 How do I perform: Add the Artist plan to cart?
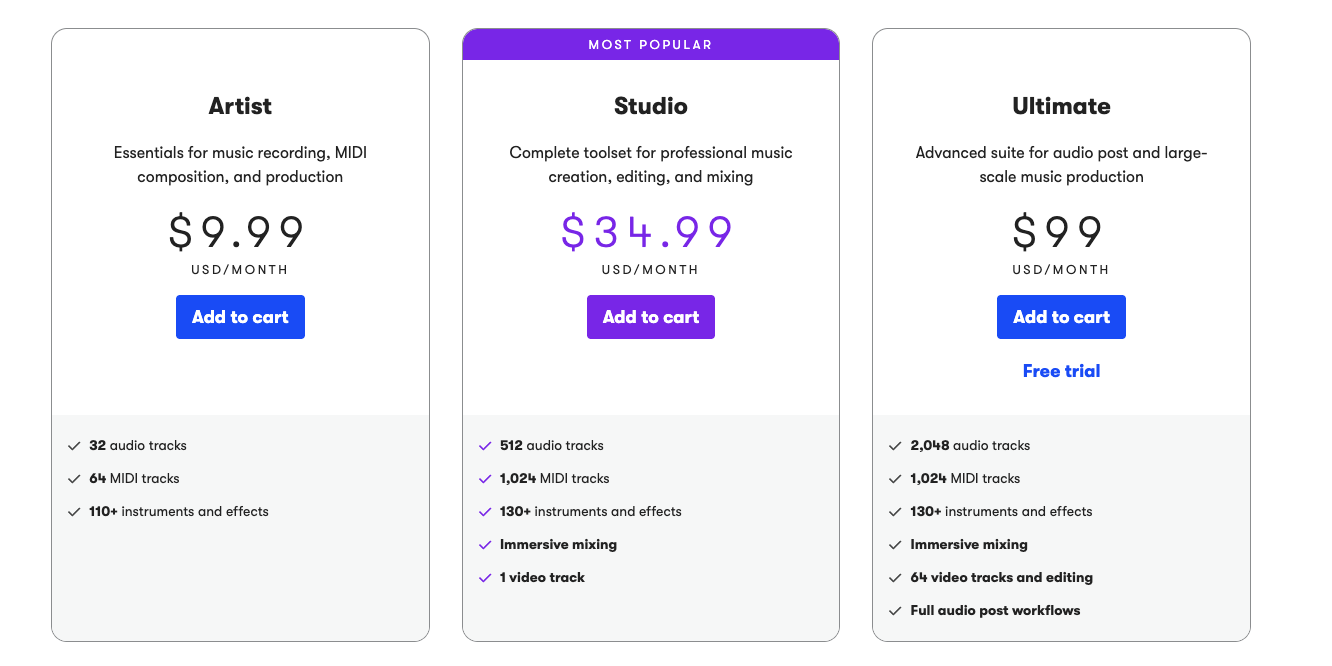[x=240, y=317]
